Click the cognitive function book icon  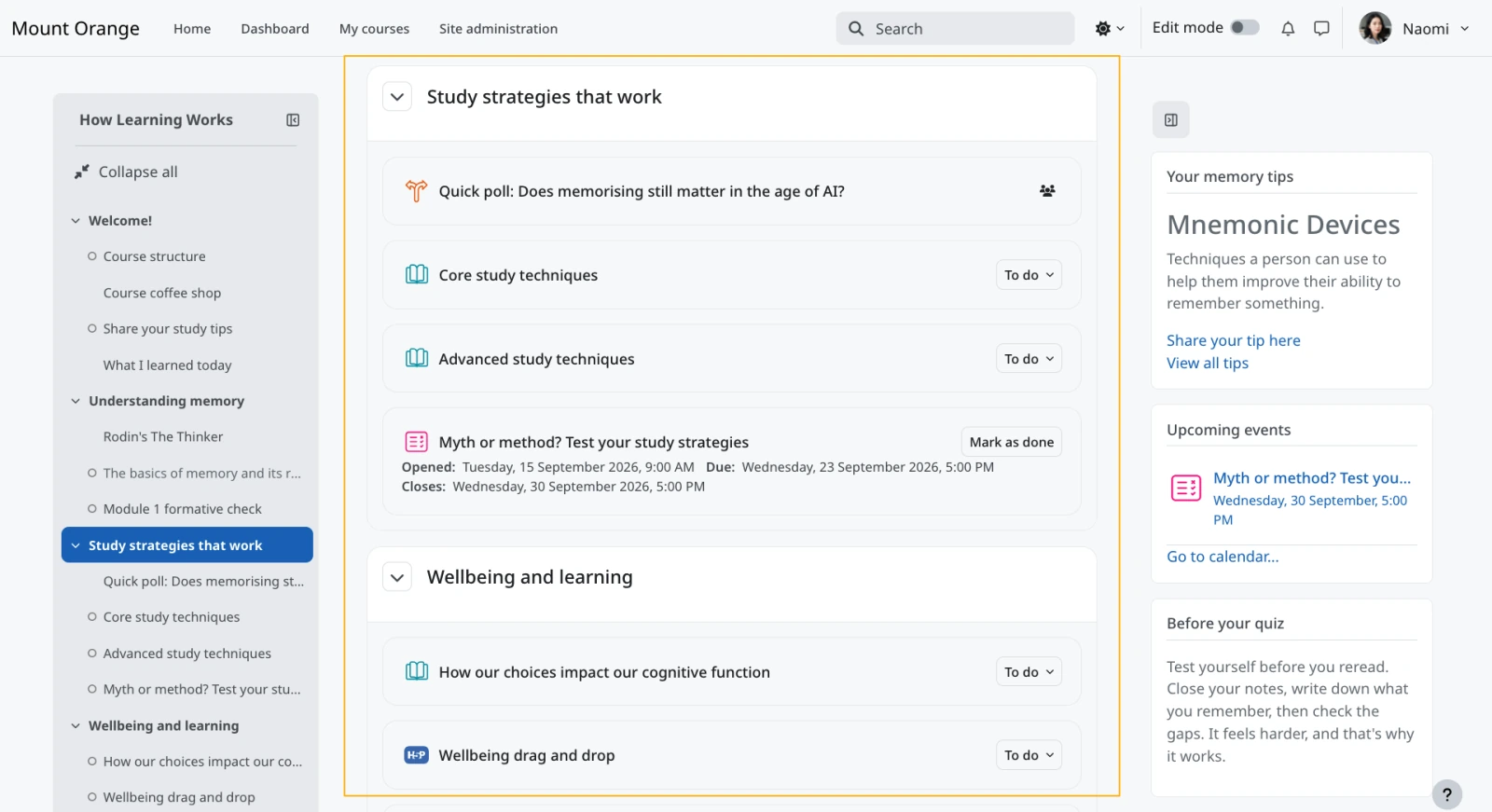(416, 672)
